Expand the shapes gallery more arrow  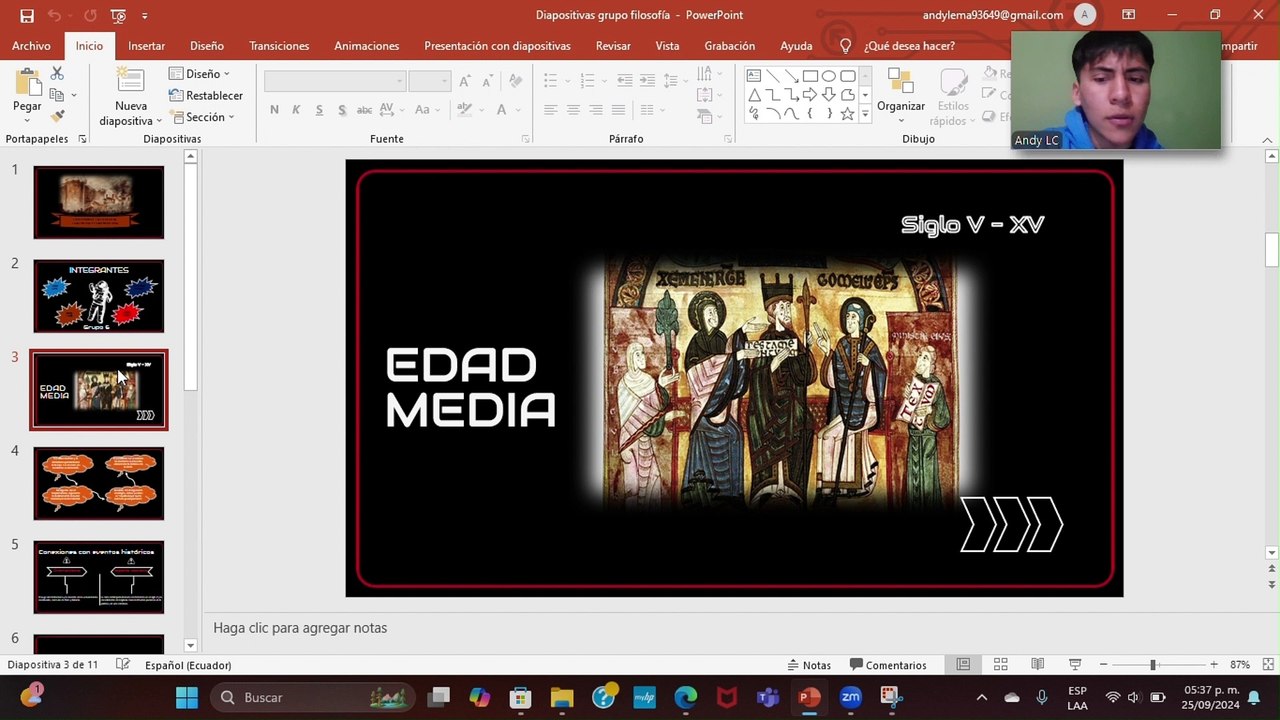point(865,115)
